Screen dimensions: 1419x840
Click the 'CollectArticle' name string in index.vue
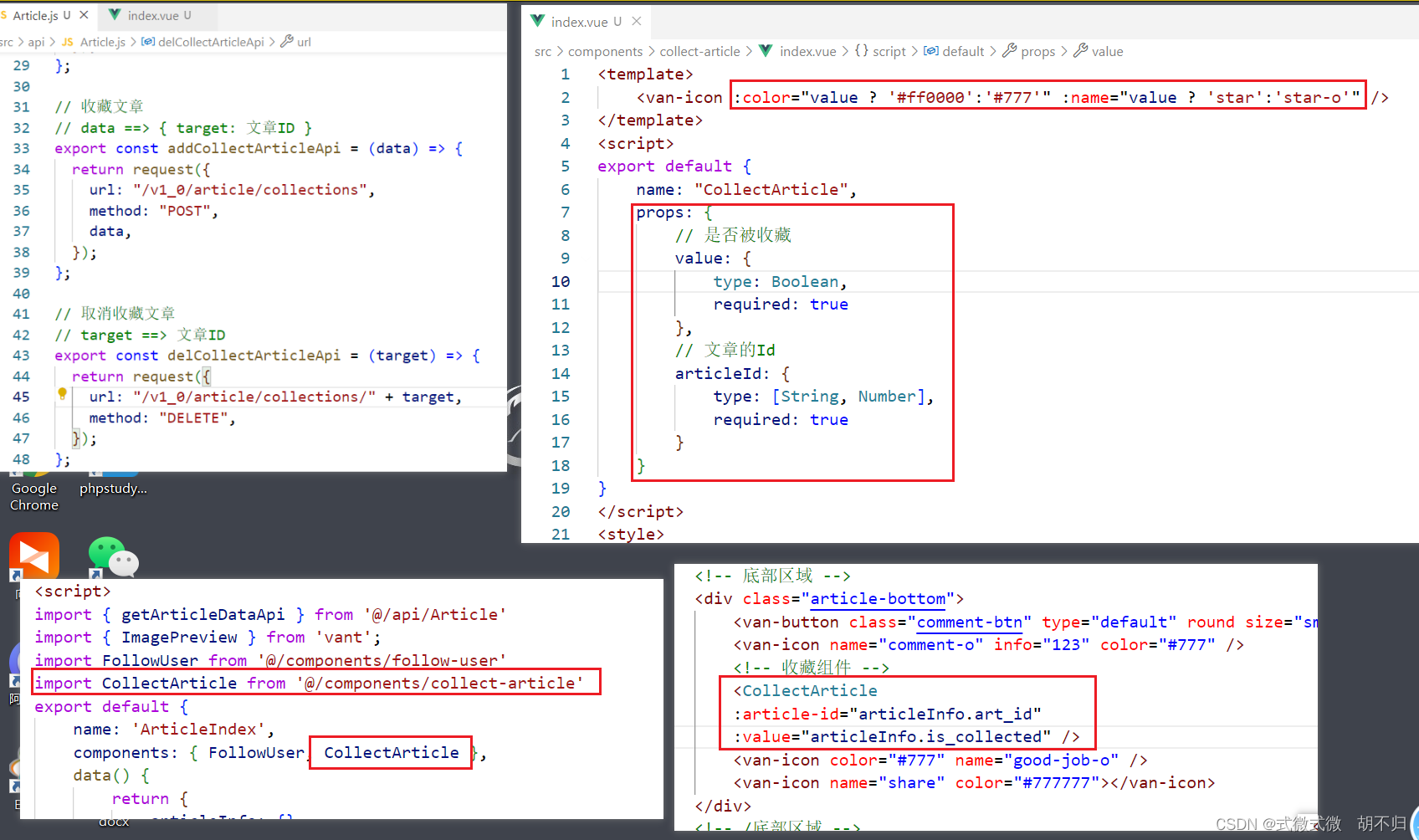click(771, 190)
